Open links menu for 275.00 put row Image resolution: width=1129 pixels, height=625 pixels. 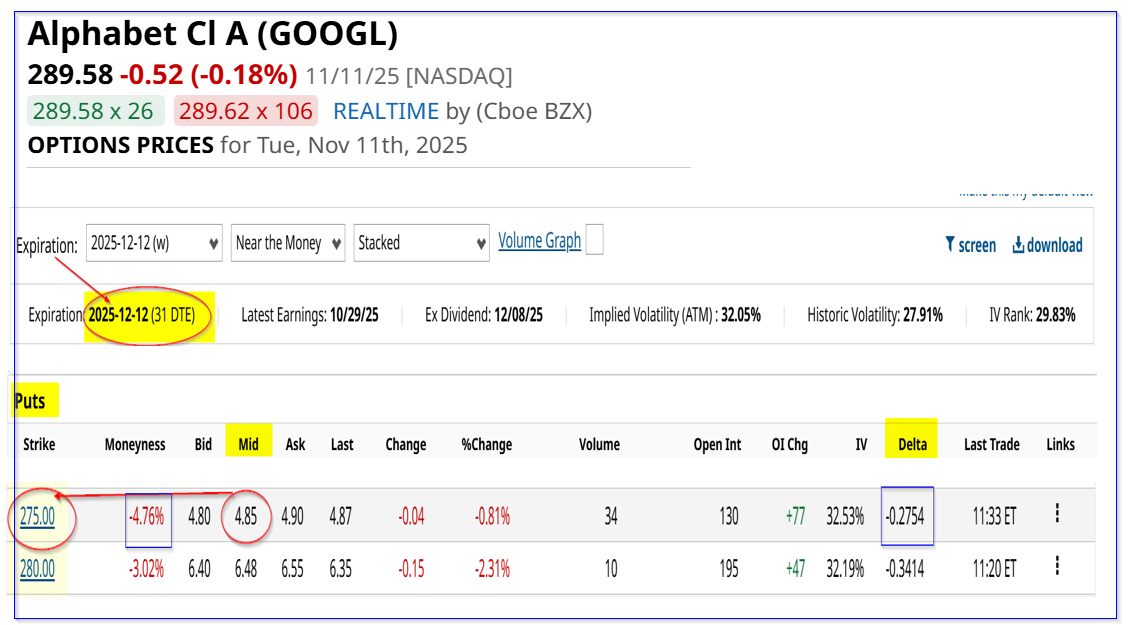(x=1057, y=514)
